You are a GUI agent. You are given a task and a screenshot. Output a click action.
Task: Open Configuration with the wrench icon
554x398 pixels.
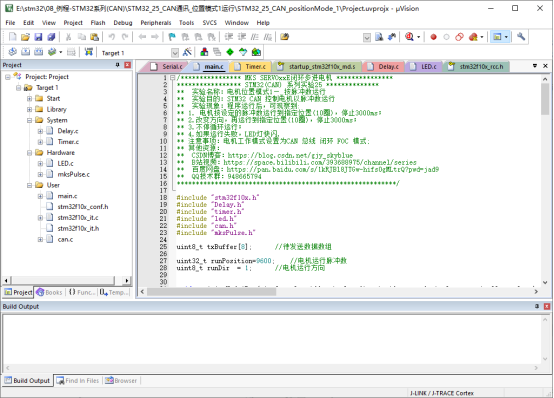[521, 37]
